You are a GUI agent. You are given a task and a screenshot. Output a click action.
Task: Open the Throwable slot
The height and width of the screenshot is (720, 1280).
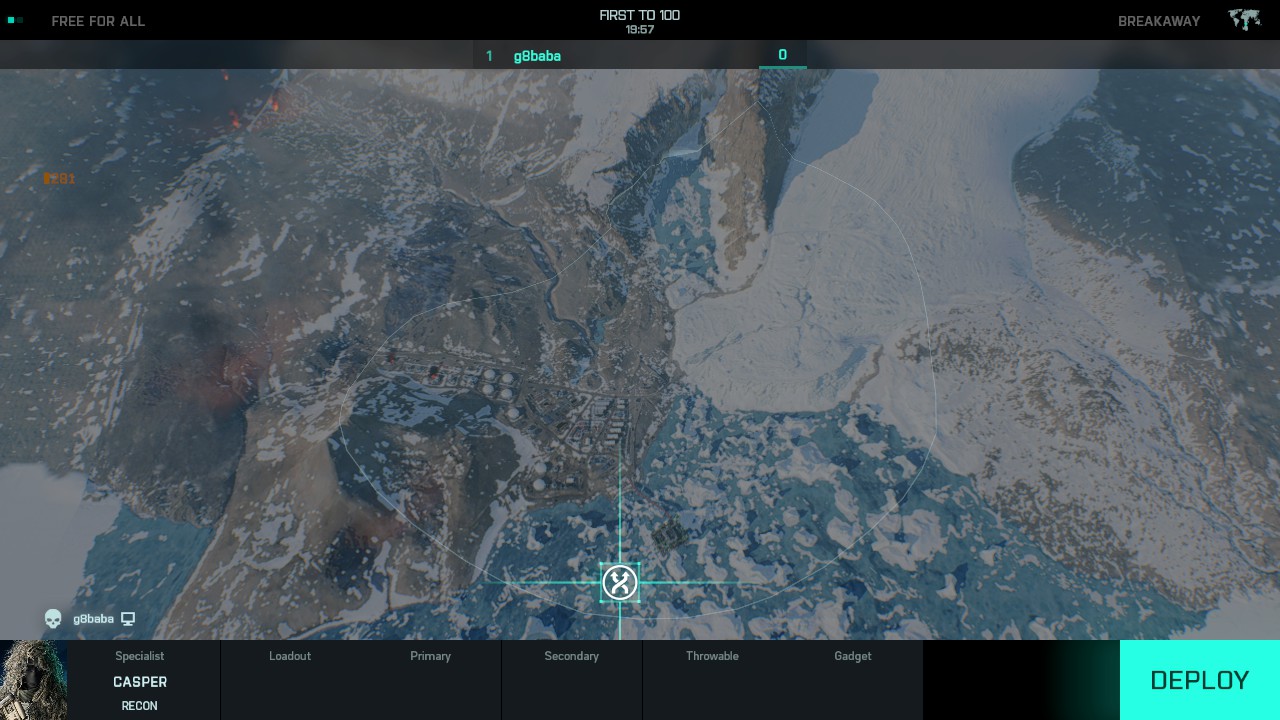712,680
